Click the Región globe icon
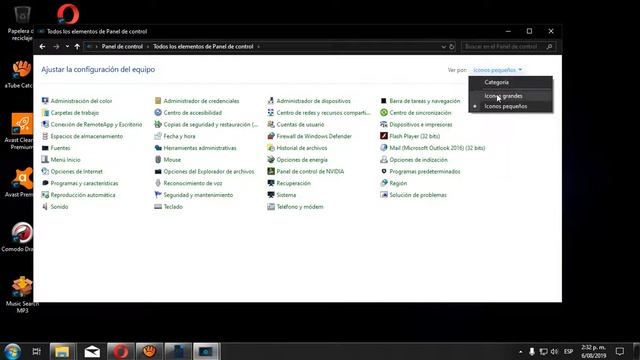The width and height of the screenshot is (640, 360). [384, 183]
